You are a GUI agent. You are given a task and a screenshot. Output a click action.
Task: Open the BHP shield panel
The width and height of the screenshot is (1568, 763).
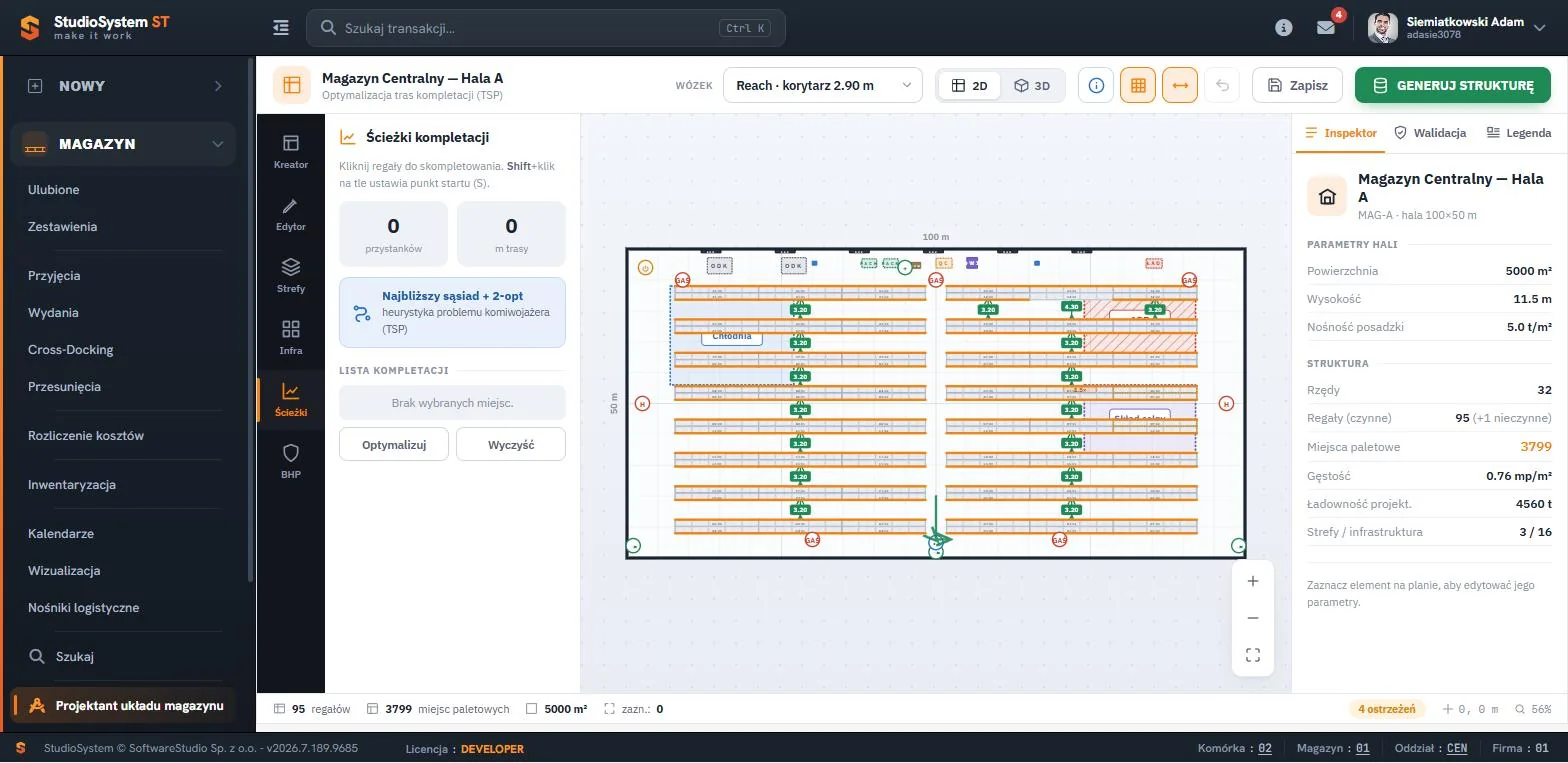coord(291,461)
